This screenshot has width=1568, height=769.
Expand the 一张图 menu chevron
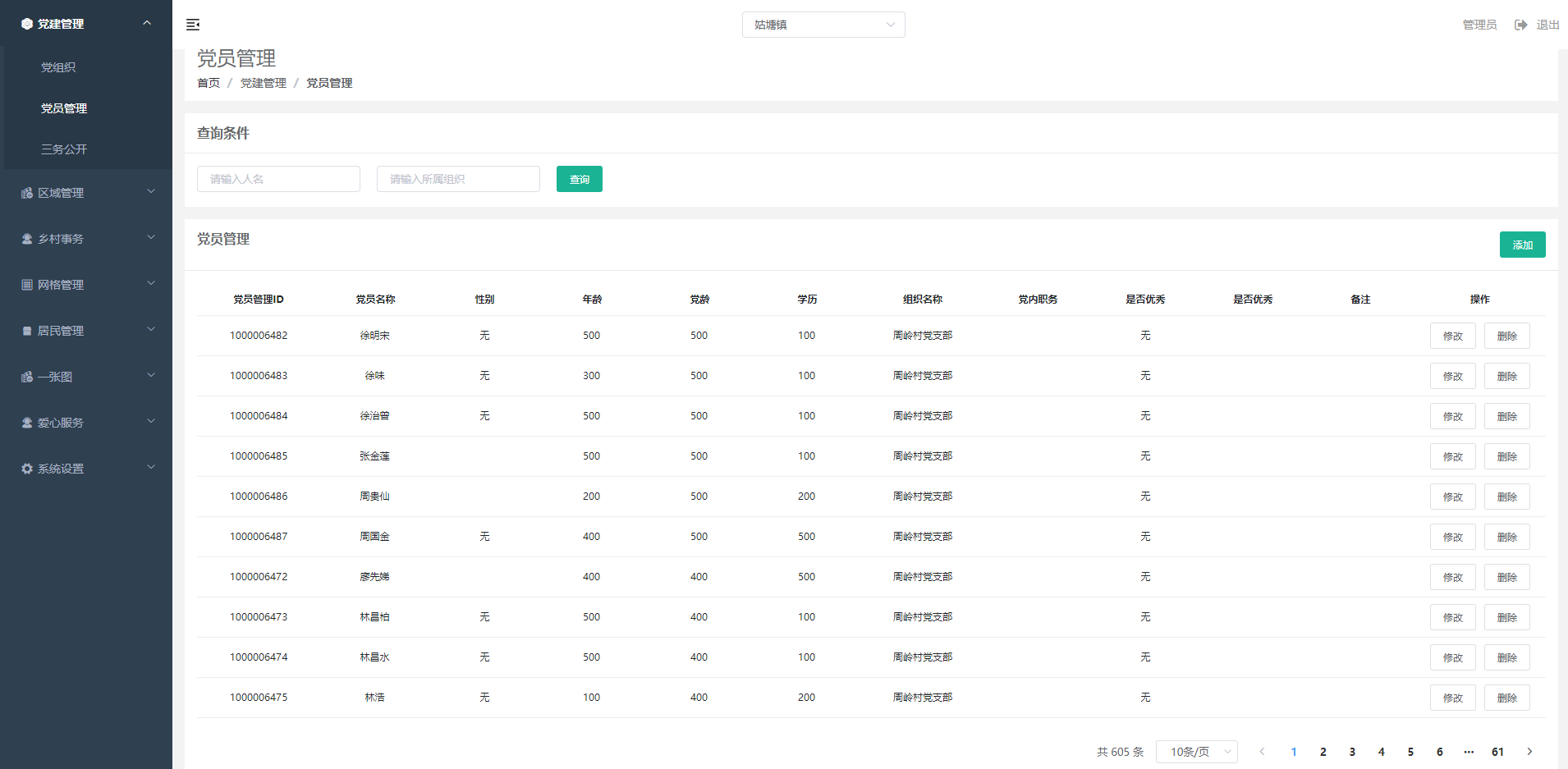(x=151, y=376)
